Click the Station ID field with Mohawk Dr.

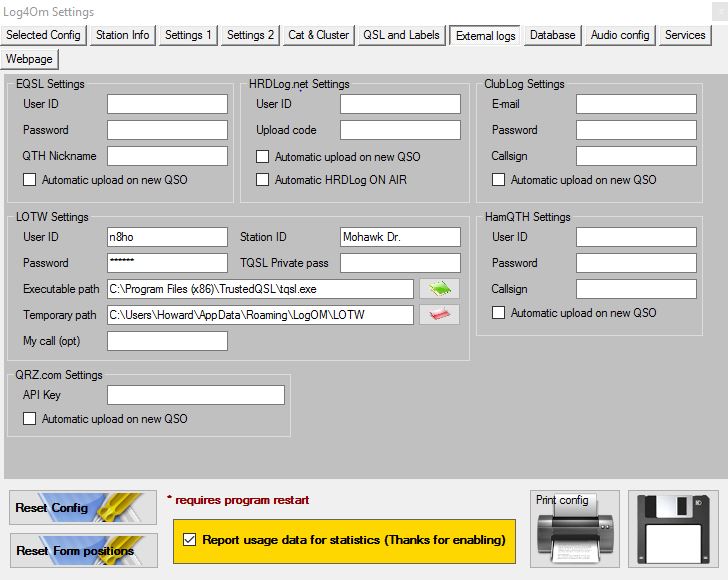[400, 237]
